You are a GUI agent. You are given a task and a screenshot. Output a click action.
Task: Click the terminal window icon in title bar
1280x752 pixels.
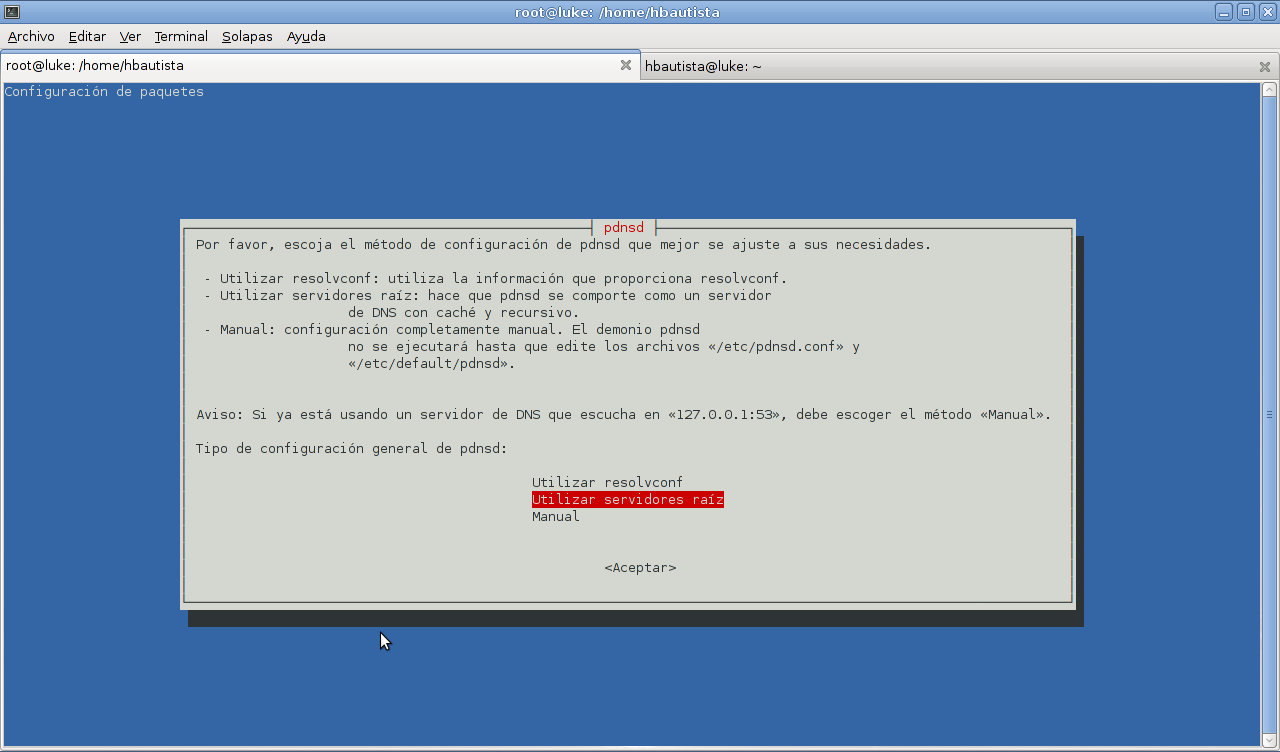pos(11,12)
